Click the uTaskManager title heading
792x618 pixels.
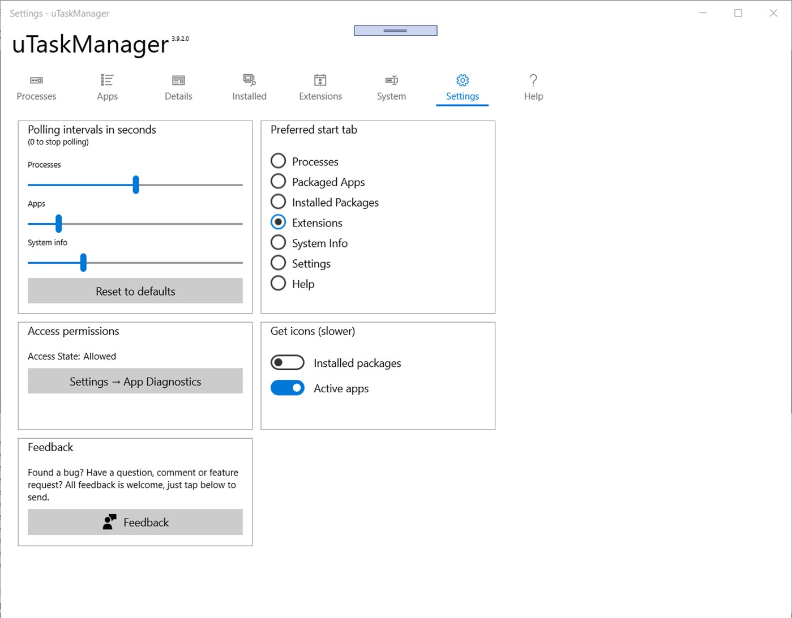(x=90, y=44)
